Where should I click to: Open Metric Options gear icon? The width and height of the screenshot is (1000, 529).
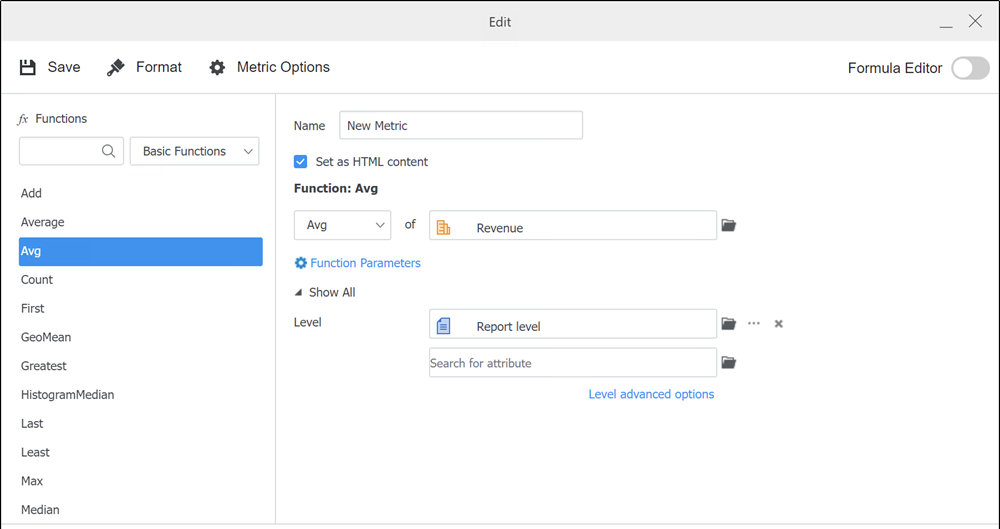click(x=217, y=67)
